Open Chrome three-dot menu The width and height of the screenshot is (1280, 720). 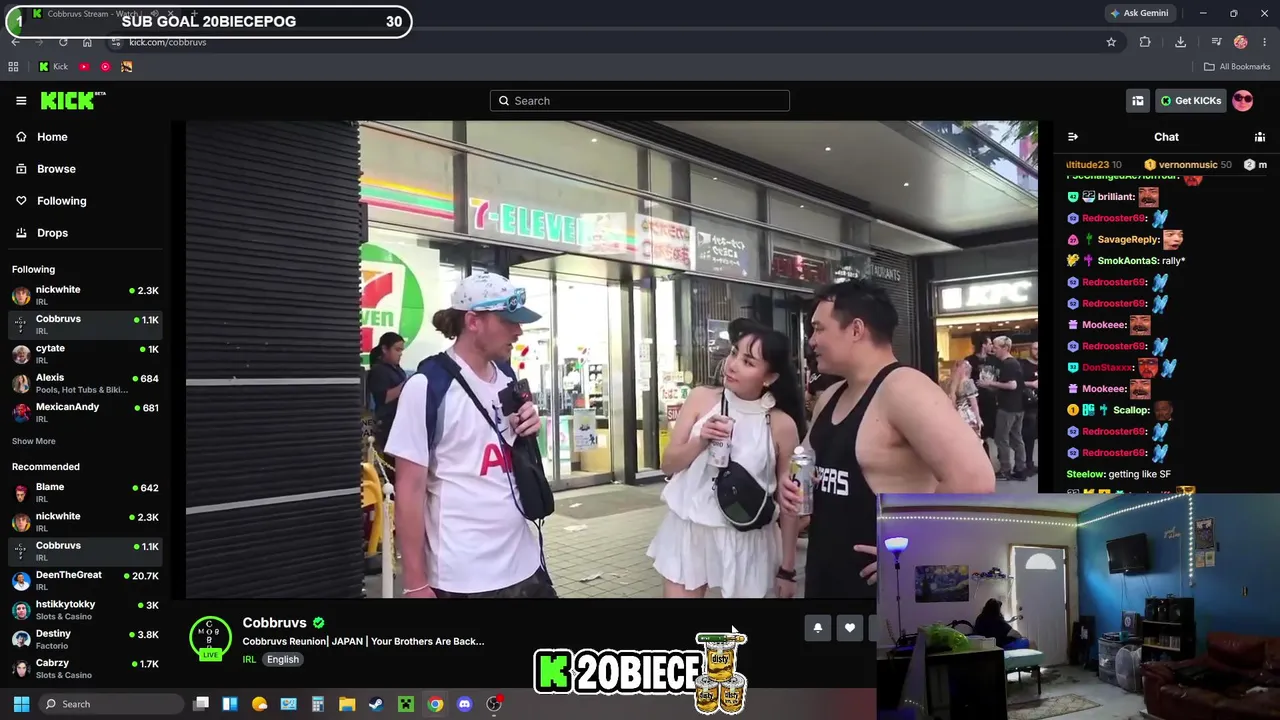1265,42
